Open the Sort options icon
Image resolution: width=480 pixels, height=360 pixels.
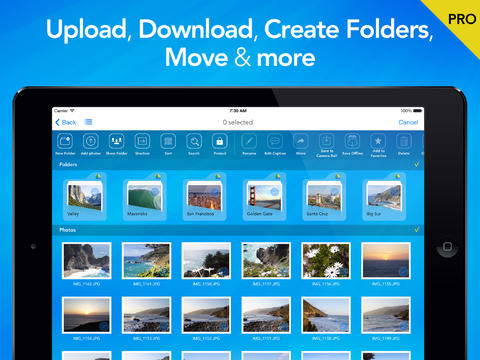(x=168, y=141)
